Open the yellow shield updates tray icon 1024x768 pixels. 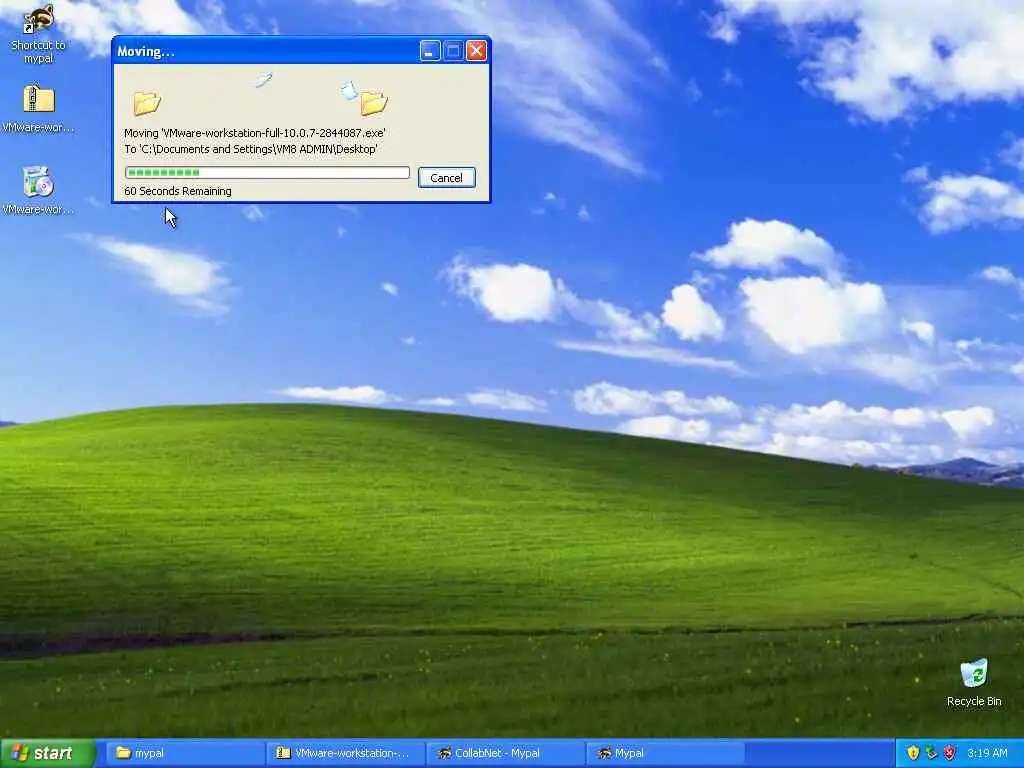coord(913,753)
